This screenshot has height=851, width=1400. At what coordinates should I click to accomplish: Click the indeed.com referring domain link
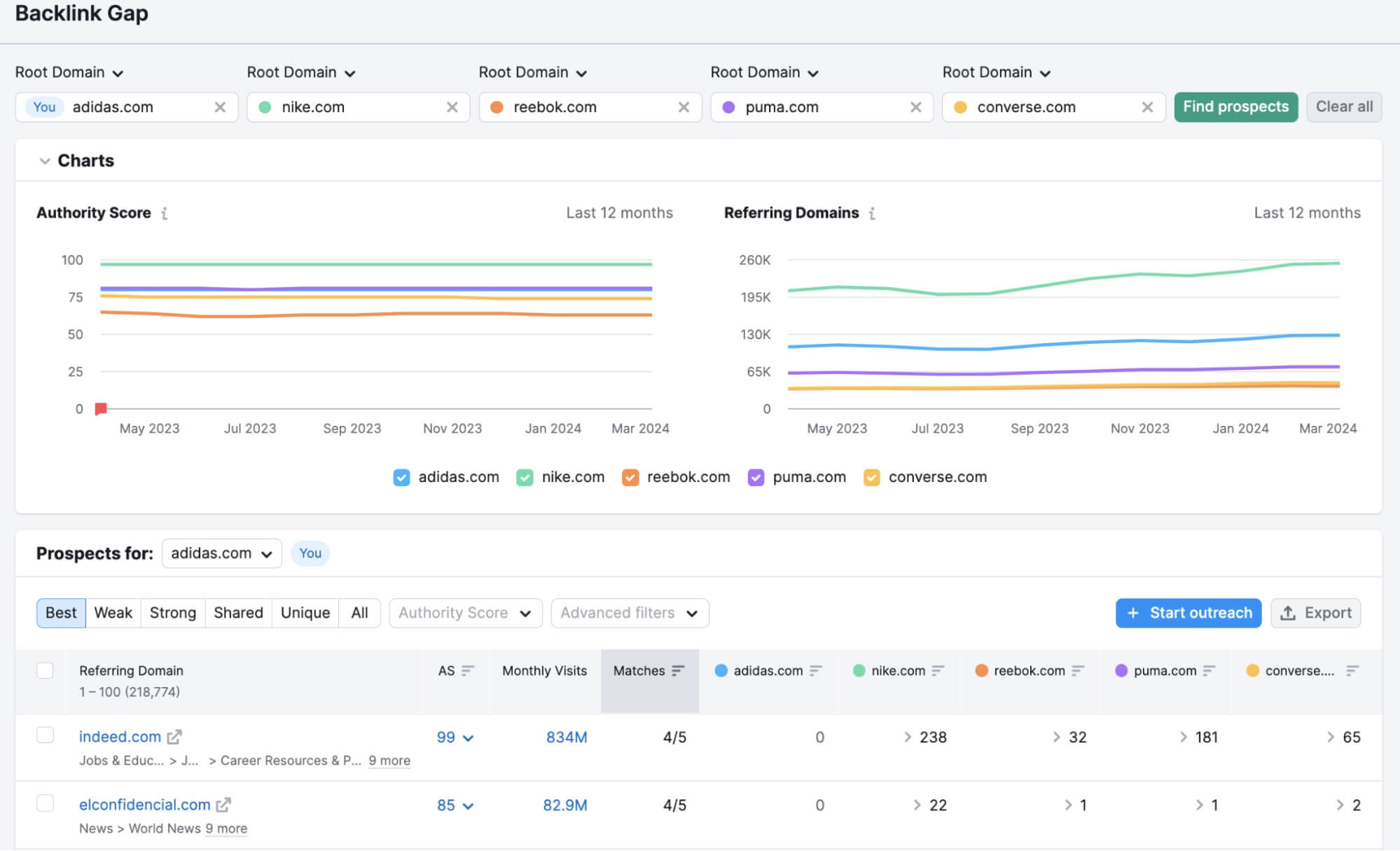pyautogui.click(x=119, y=736)
